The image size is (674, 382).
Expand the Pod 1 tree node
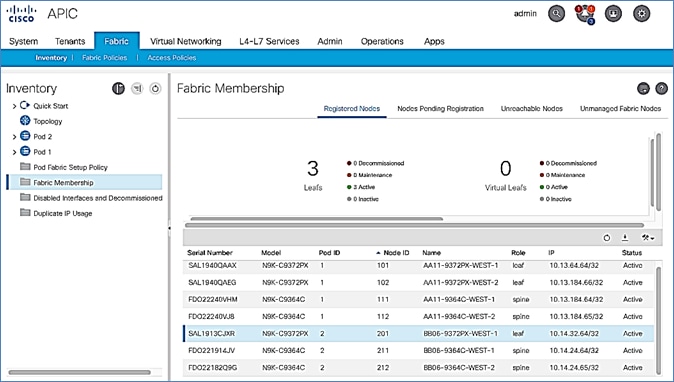[x=14, y=152]
